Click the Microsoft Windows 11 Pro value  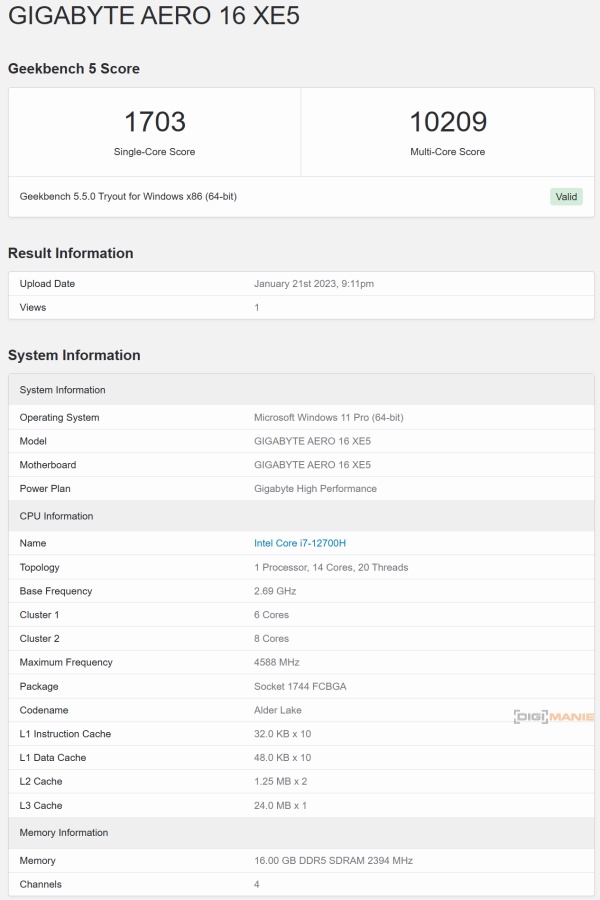click(x=328, y=417)
